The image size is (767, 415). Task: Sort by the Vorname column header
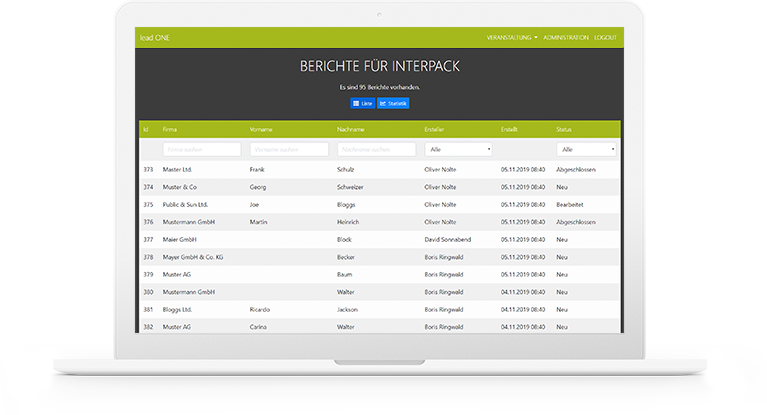(261, 130)
